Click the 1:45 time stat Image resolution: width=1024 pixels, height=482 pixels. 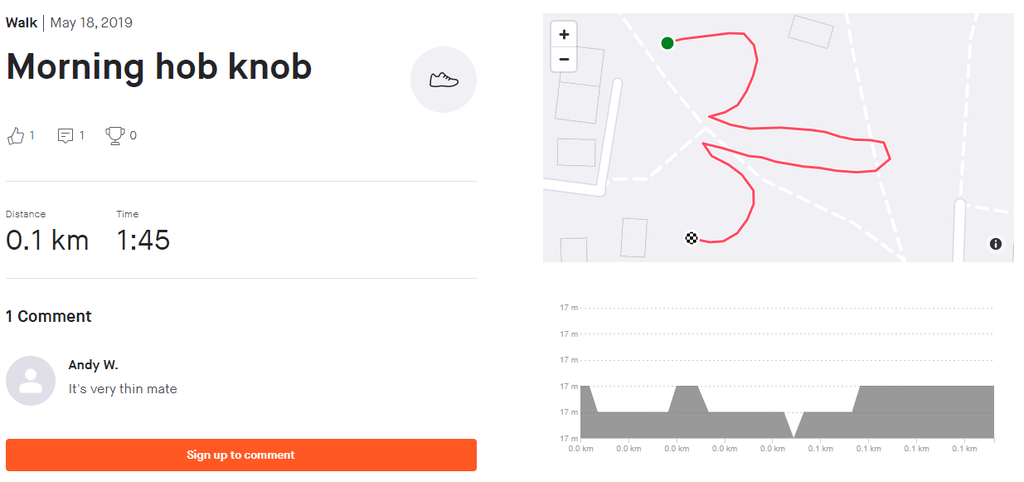(x=143, y=240)
